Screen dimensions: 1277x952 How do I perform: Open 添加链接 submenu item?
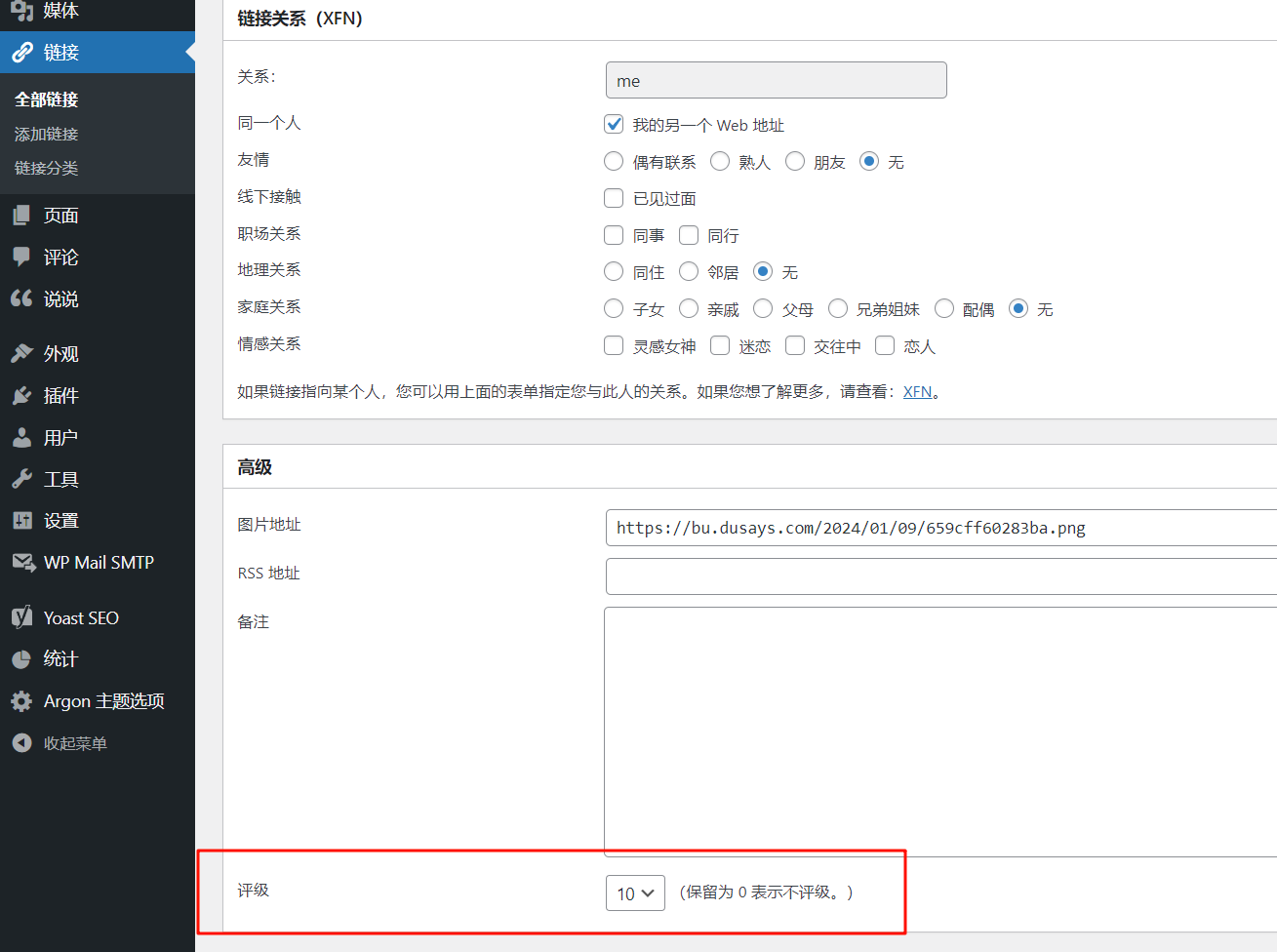(x=47, y=135)
